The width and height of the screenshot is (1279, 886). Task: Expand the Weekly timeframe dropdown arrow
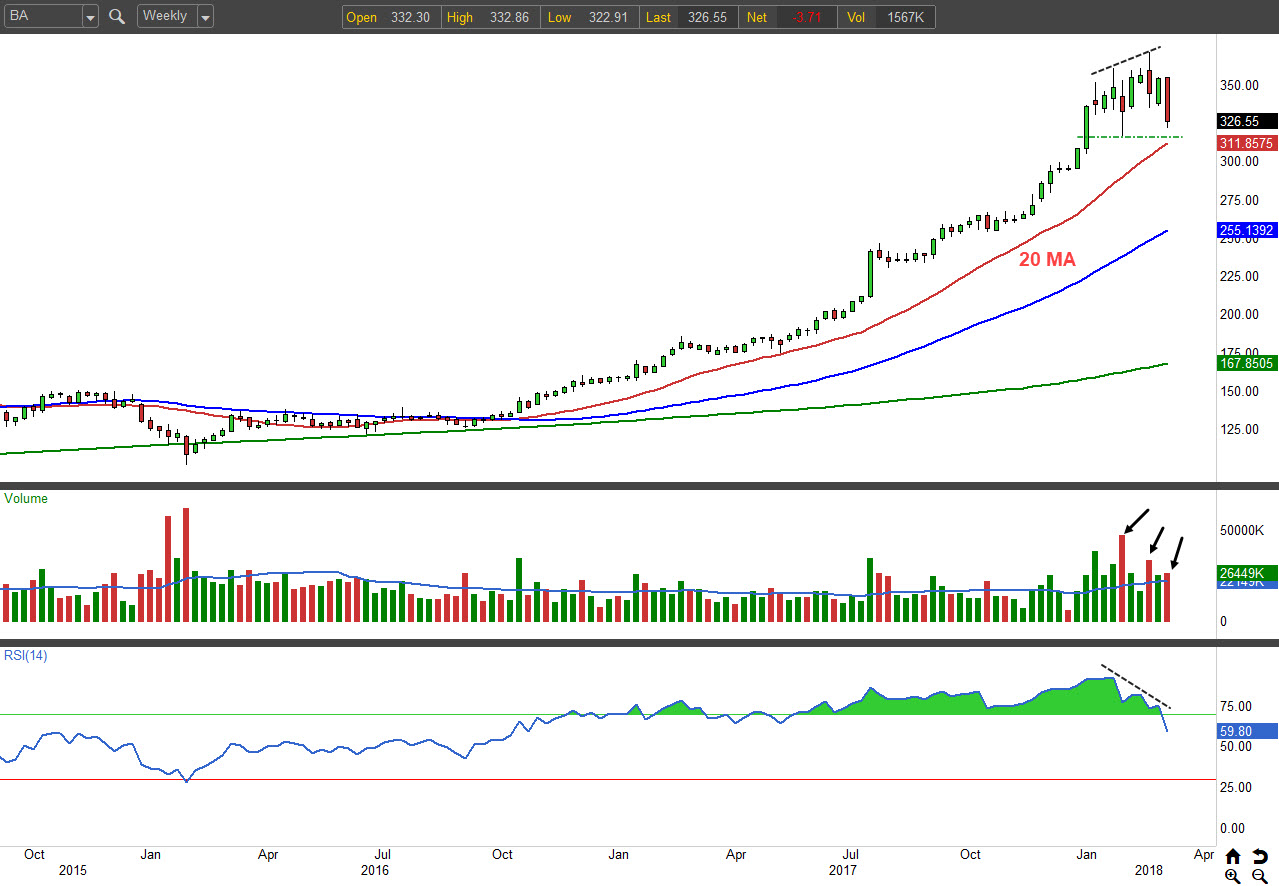[x=205, y=17]
